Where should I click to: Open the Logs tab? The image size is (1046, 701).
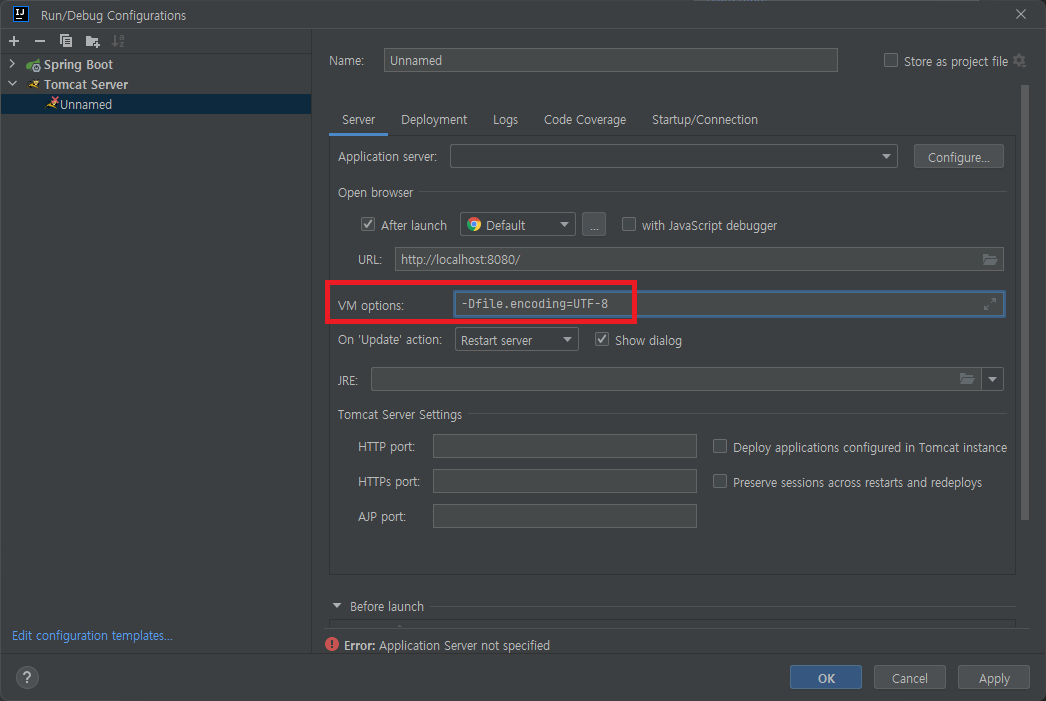click(505, 120)
